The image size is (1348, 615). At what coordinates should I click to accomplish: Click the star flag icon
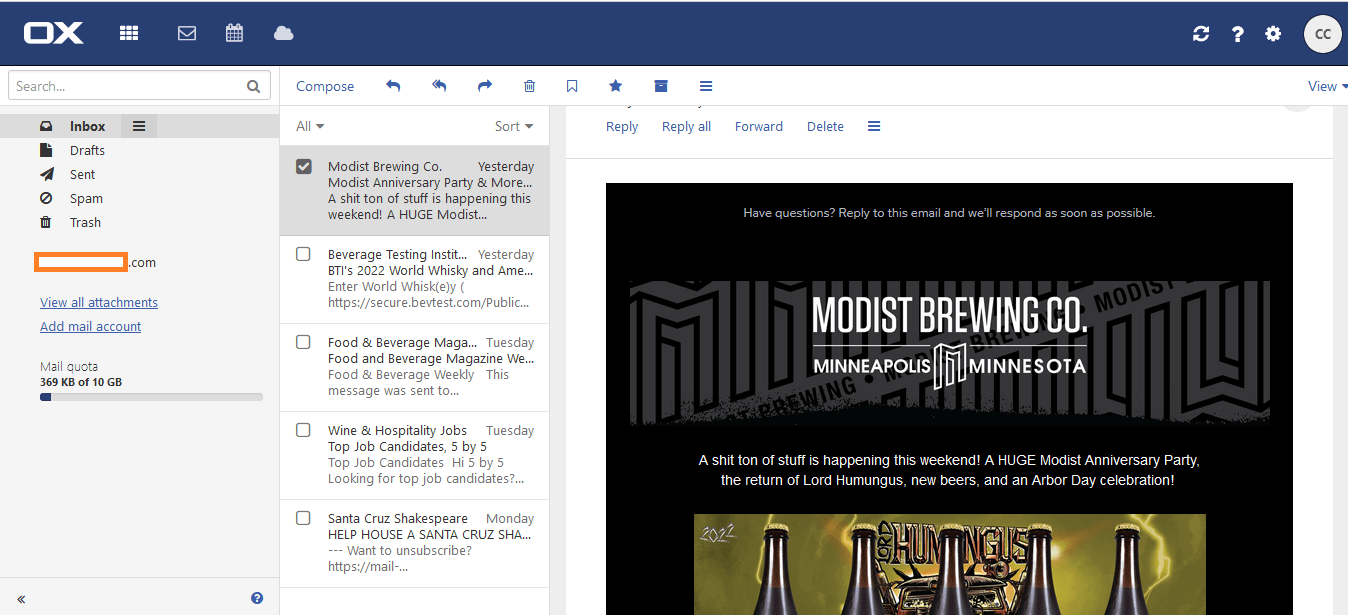(616, 86)
